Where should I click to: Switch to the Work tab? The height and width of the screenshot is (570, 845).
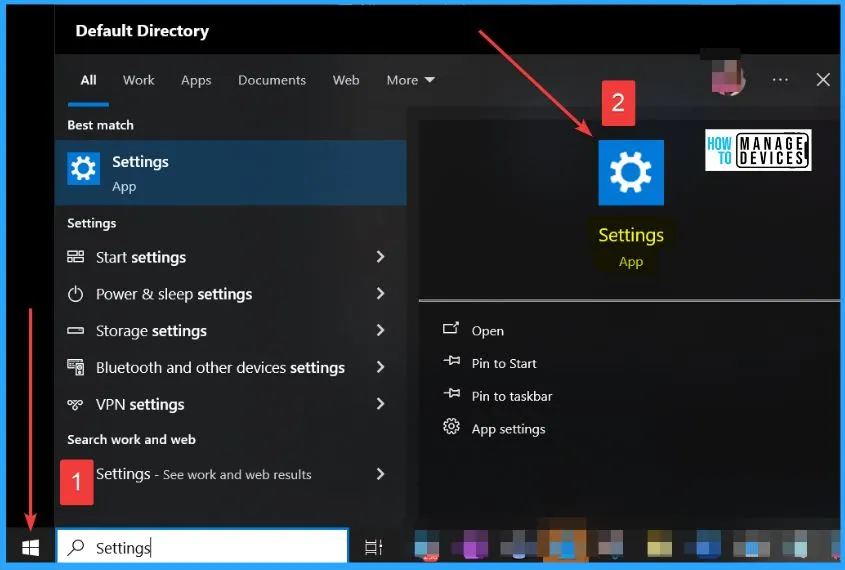click(x=138, y=80)
